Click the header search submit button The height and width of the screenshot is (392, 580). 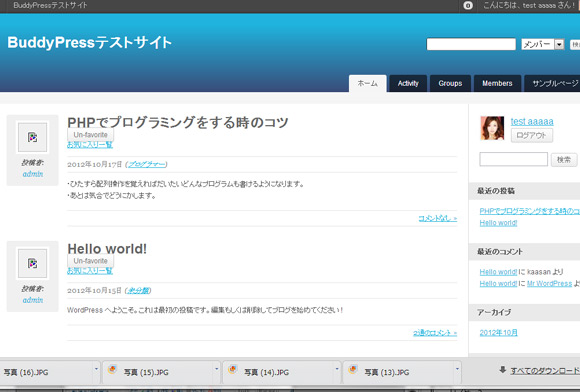(x=575, y=45)
